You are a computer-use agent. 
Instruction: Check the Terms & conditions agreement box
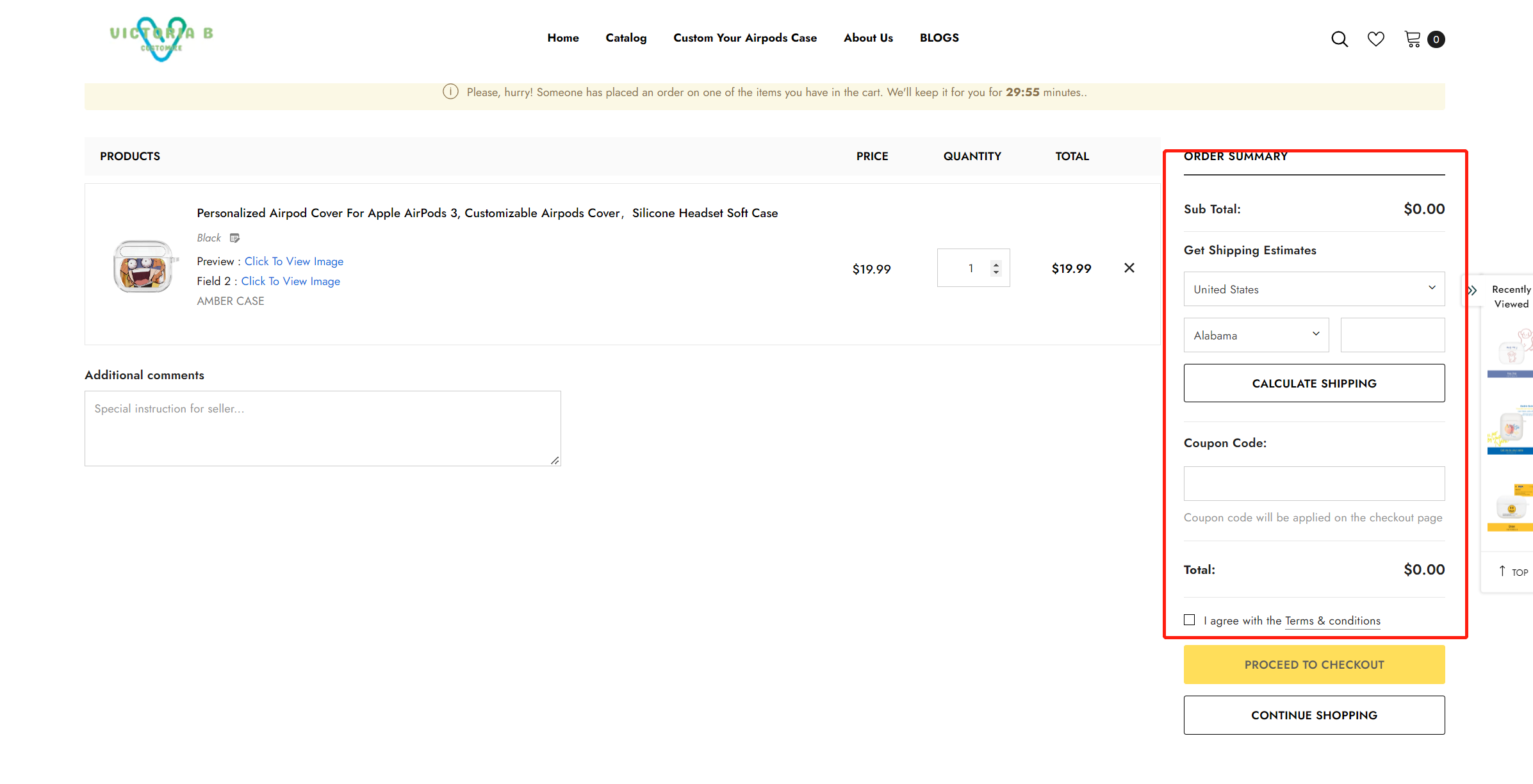point(1190,619)
